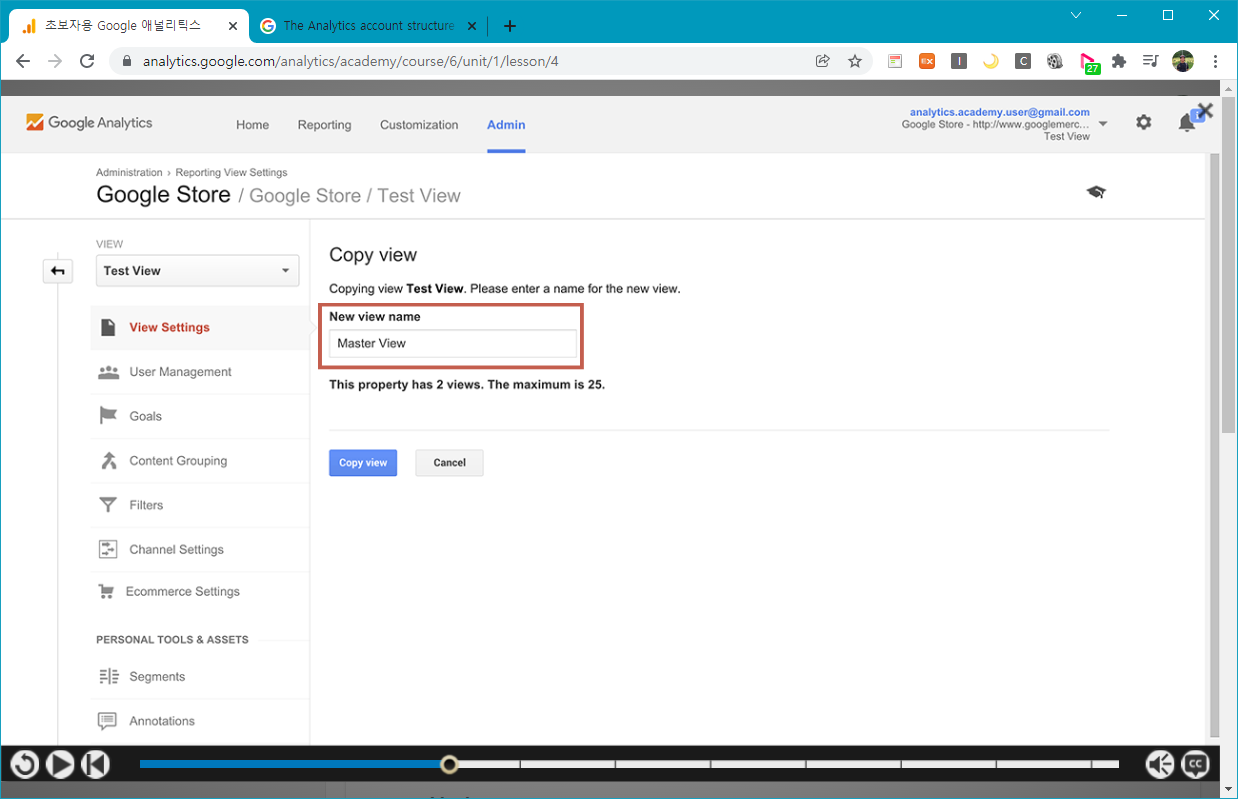Open the notifications bell icon
Screen dimensions: 1238x799
[x=1187, y=122]
